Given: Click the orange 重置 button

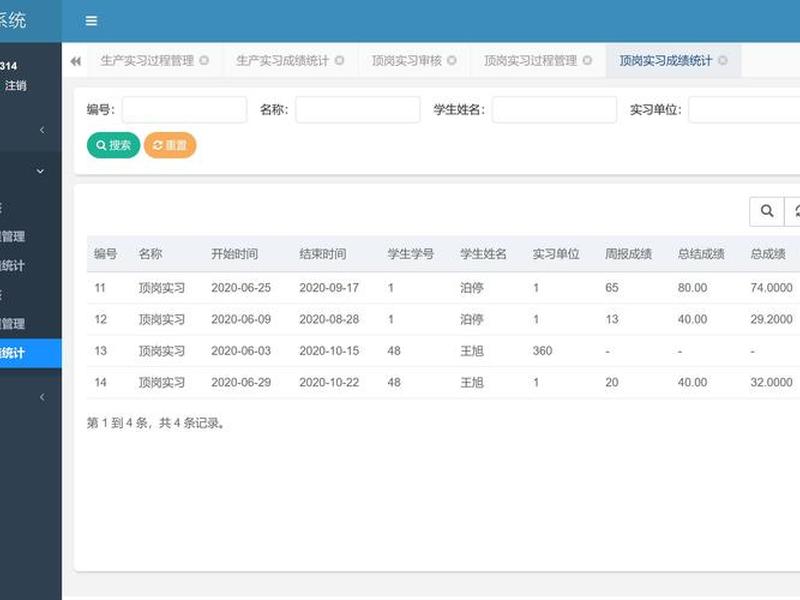Looking at the screenshot, I should pyautogui.click(x=170, y=145).
